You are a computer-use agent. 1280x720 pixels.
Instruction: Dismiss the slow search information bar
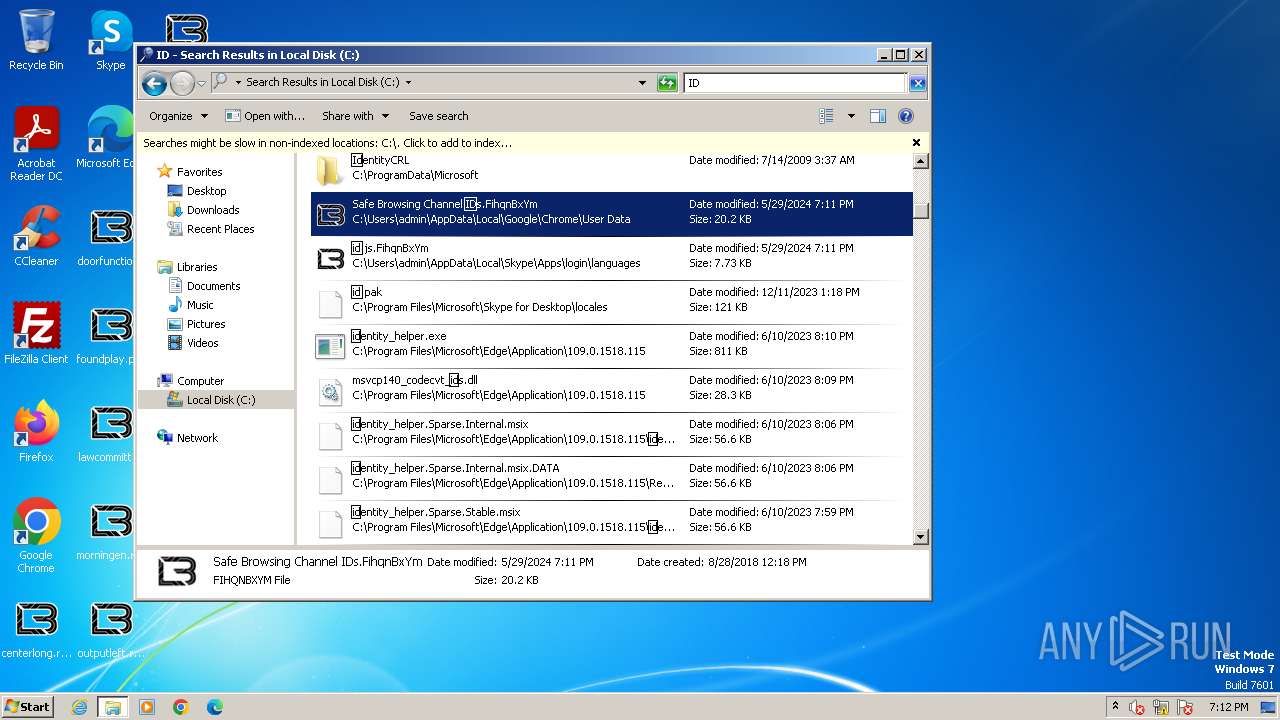pos(916,143)
